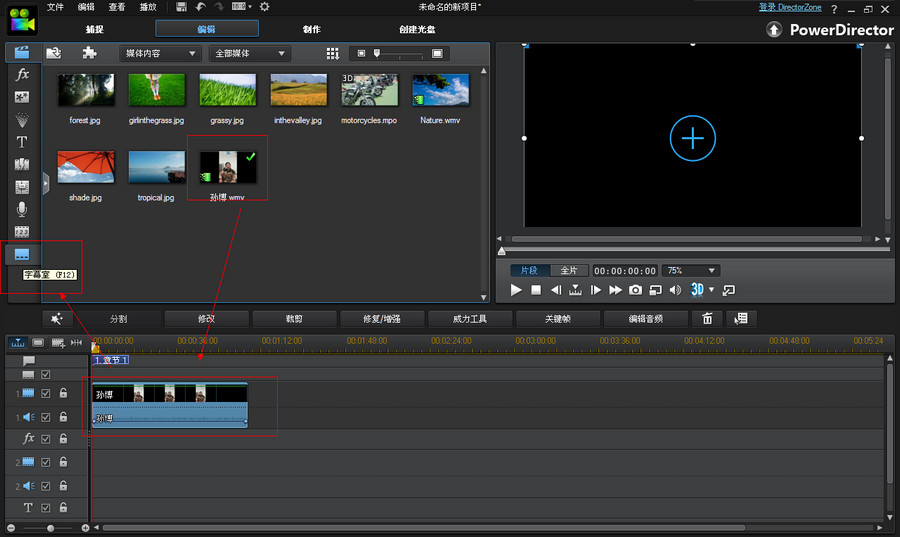Viewport: 900px width, 537px height.
Task: Open the Title Room T icon in sidebar
Action: click(22, 142)
